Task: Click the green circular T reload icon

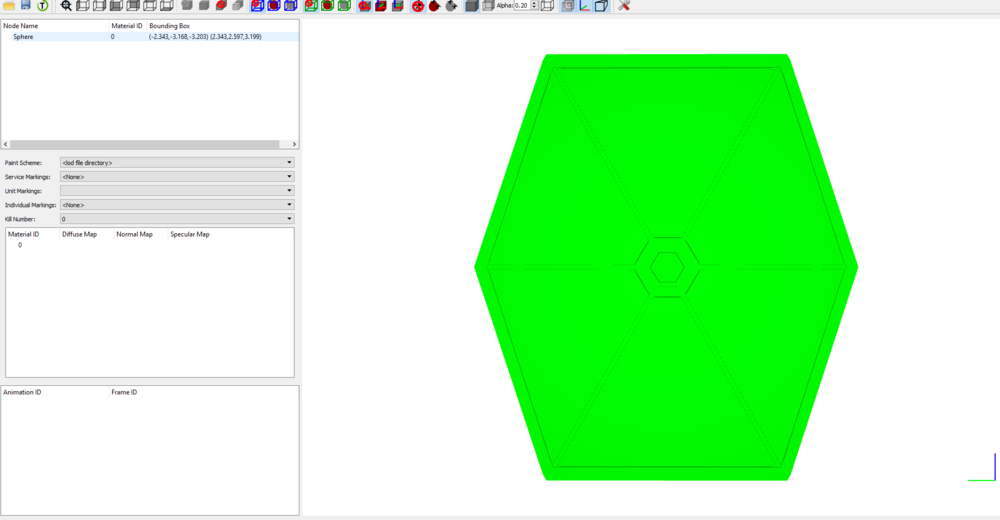Action: pos(42,6)
